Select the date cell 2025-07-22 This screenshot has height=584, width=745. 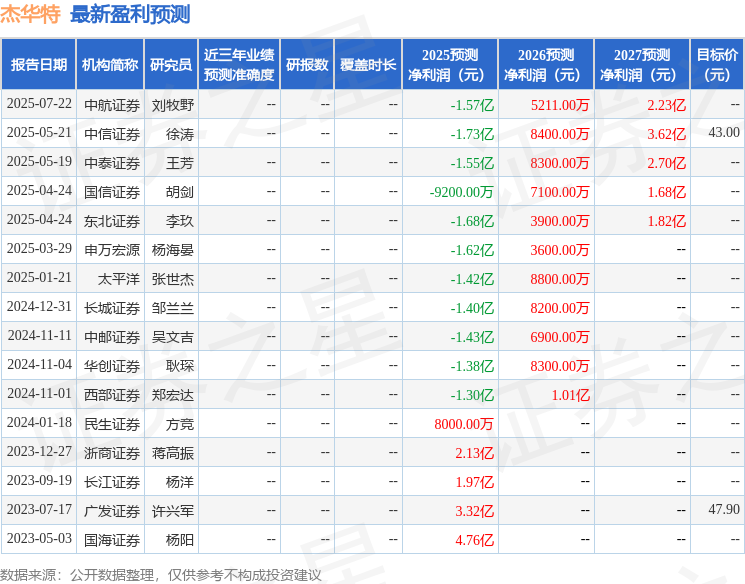(39, 104)
